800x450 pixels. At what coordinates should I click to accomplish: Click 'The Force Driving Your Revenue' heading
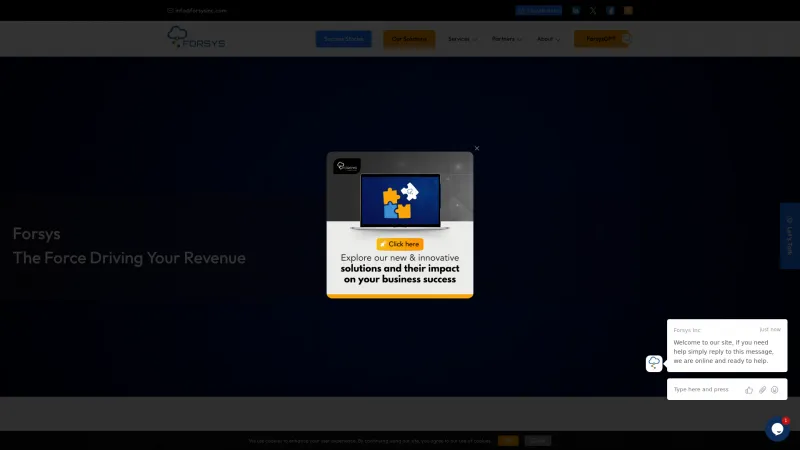129,258
